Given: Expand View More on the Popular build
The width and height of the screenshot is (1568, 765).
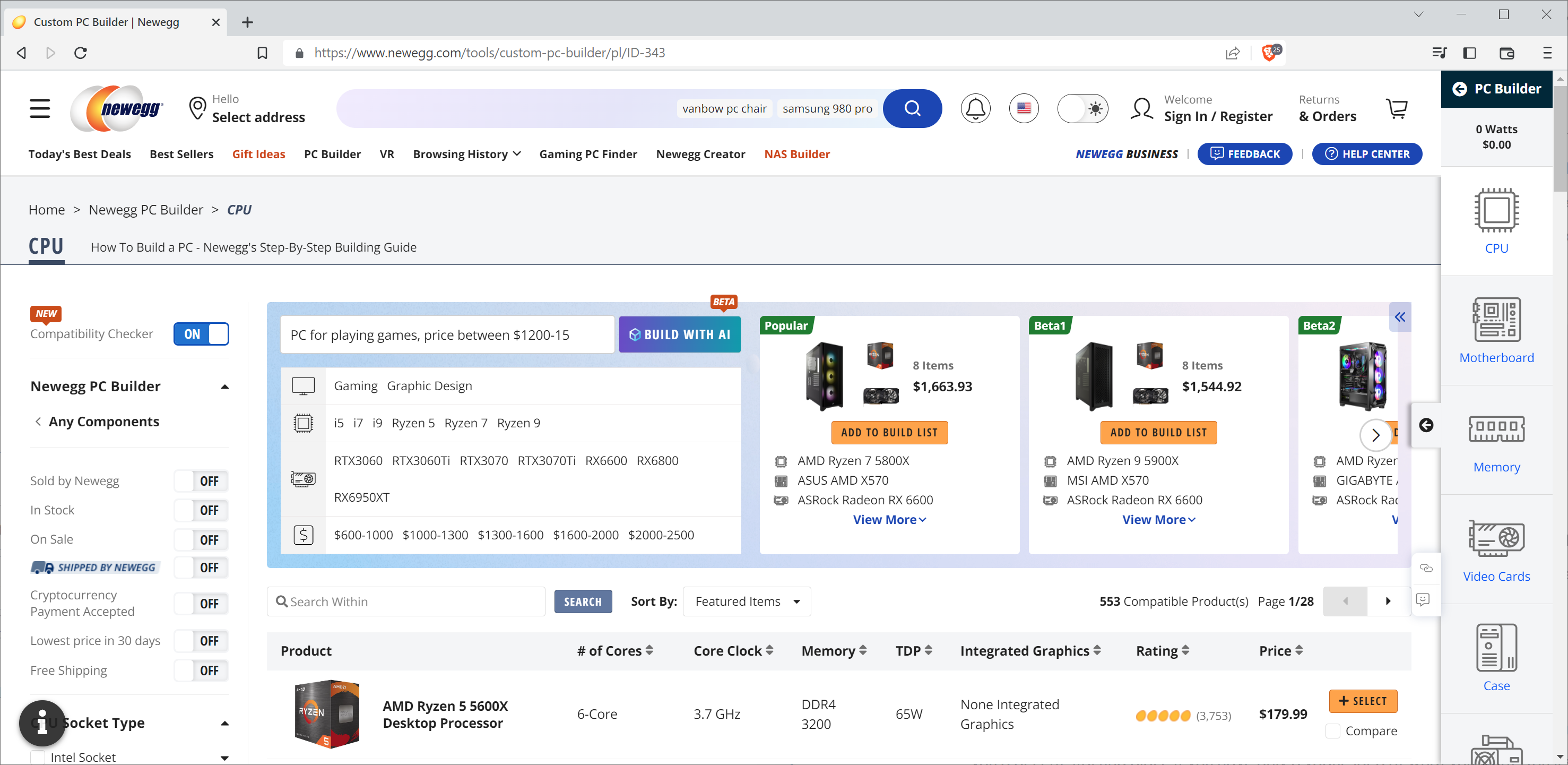Looking at the screenshot, I should point(889,520).
